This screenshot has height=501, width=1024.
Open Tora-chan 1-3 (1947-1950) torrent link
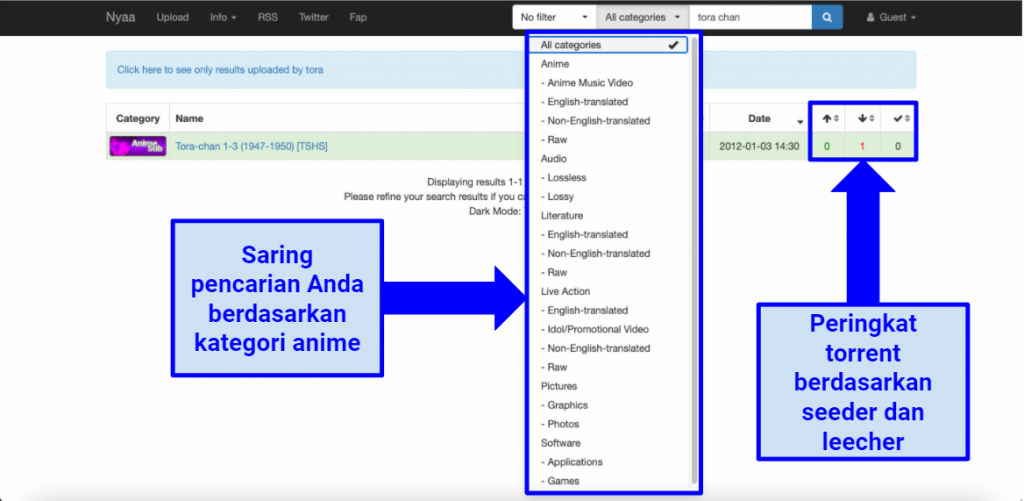251,147
